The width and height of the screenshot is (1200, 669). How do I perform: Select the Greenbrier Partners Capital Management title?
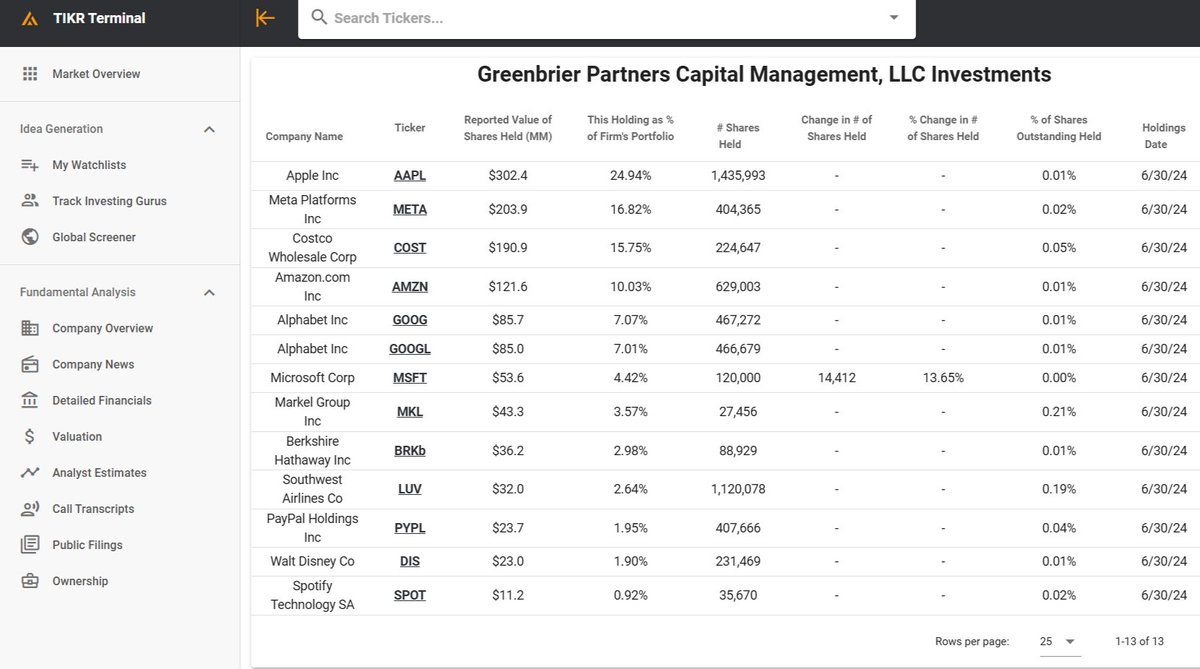tap(764, 74)
